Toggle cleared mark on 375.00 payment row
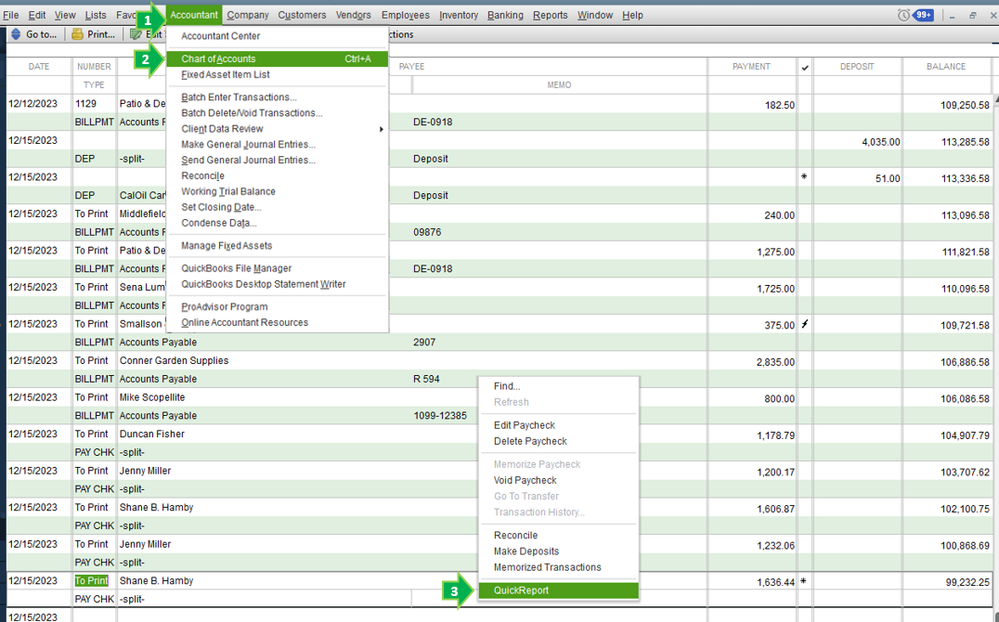The width and height of the screenshot is (999, 622). [805, 324]
